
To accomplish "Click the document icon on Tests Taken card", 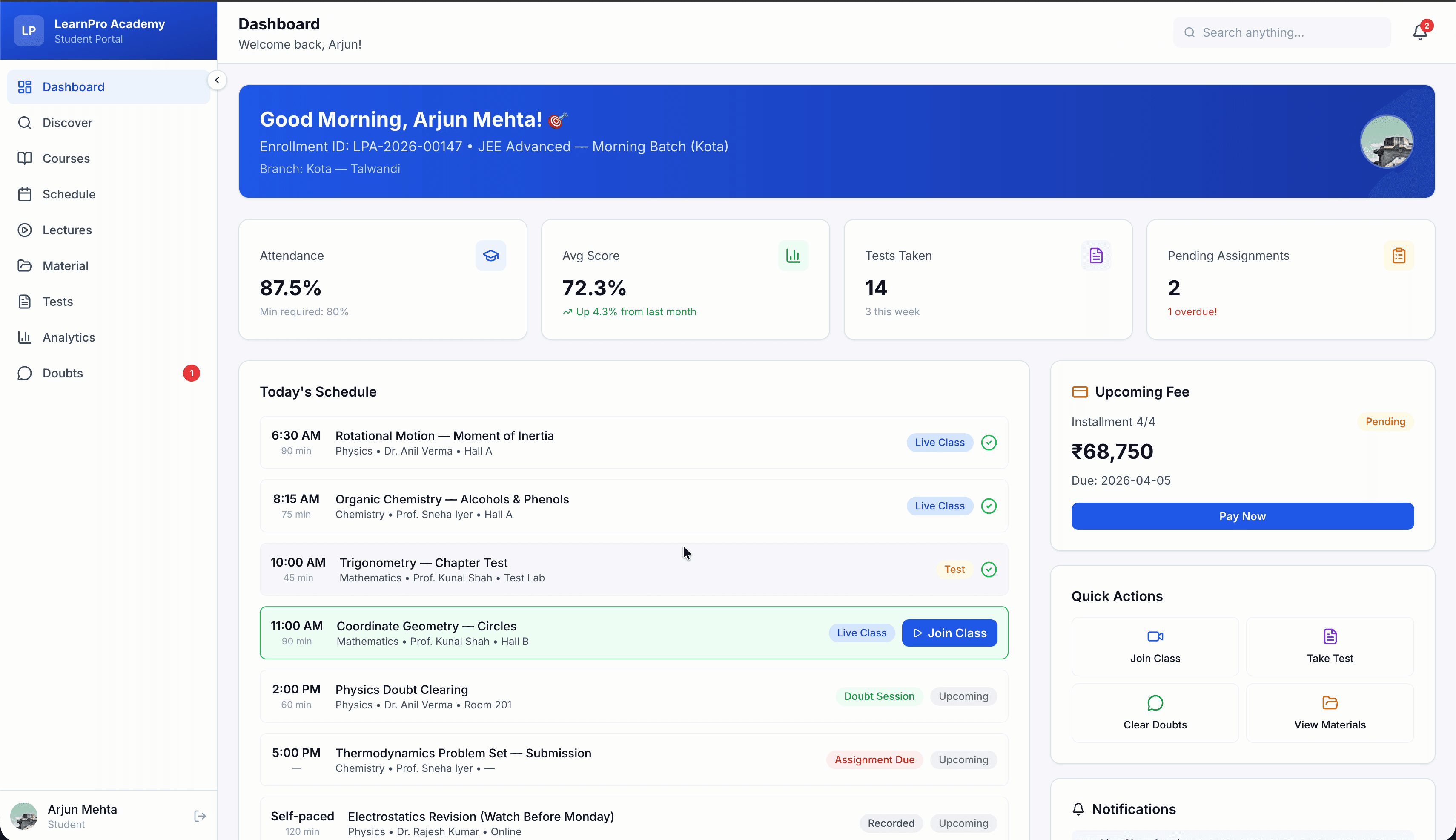I will click(1095, 256).
